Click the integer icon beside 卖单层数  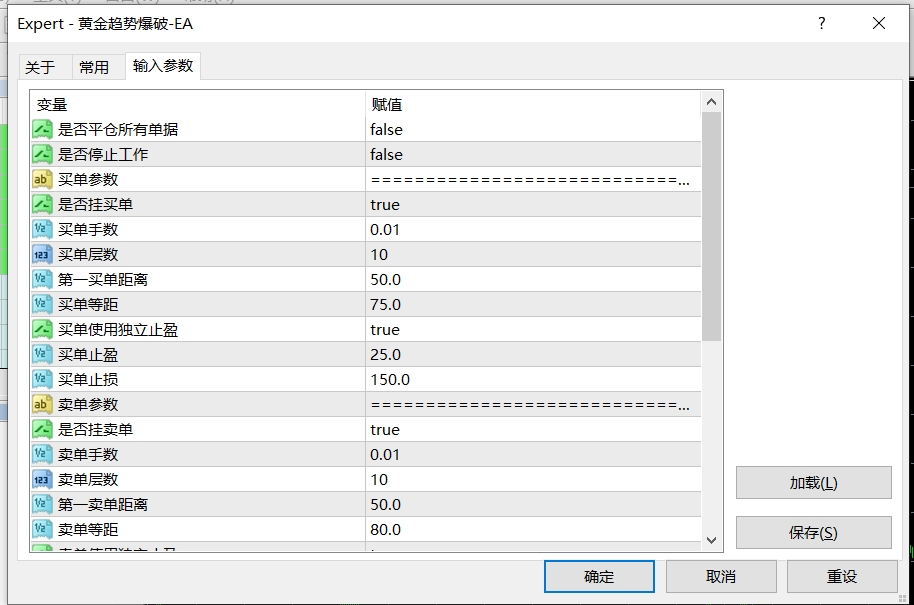(42, 479)
